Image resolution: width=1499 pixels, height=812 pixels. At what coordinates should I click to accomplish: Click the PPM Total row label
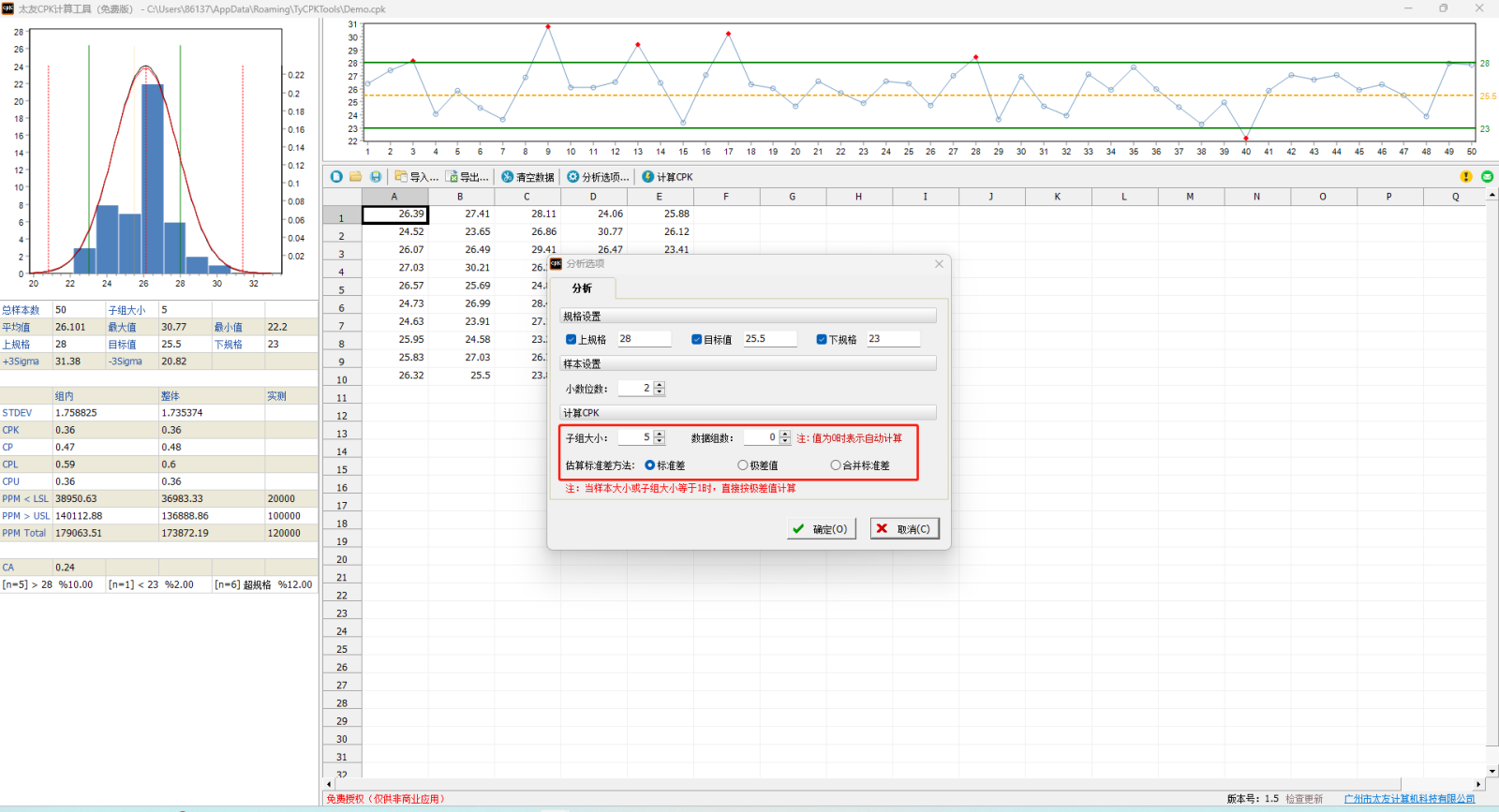coord(24,534)
